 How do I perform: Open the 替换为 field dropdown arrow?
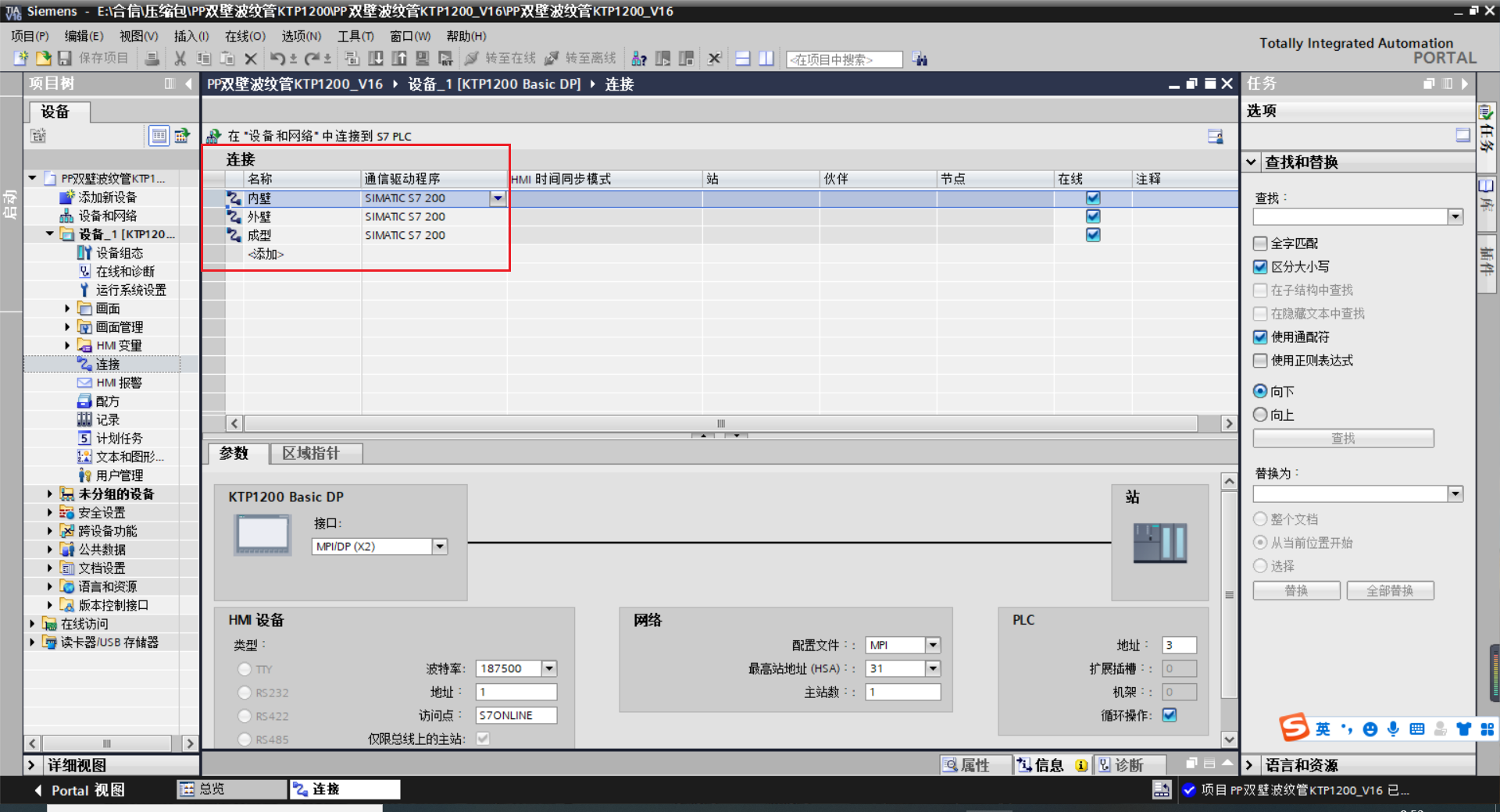1455,493
